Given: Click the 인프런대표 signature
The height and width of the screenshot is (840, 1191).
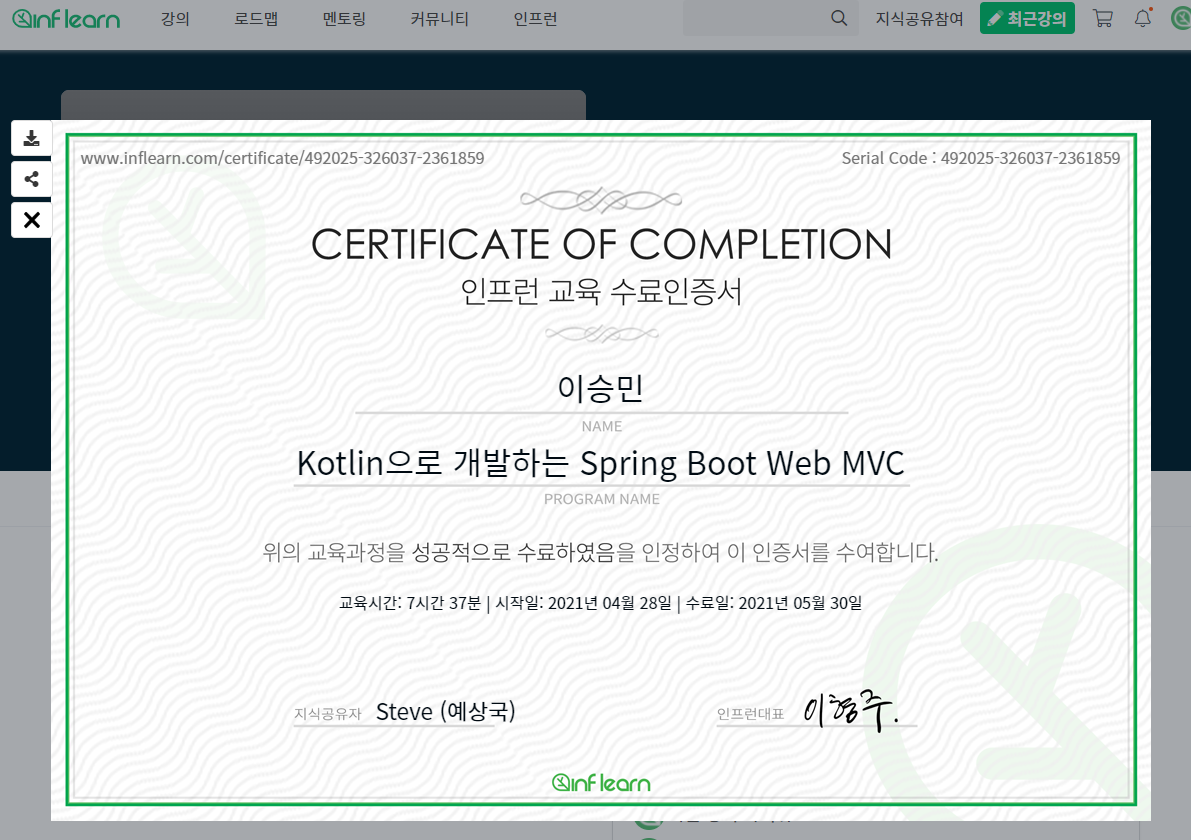Looking at the screenshot, I should (851, 711).
